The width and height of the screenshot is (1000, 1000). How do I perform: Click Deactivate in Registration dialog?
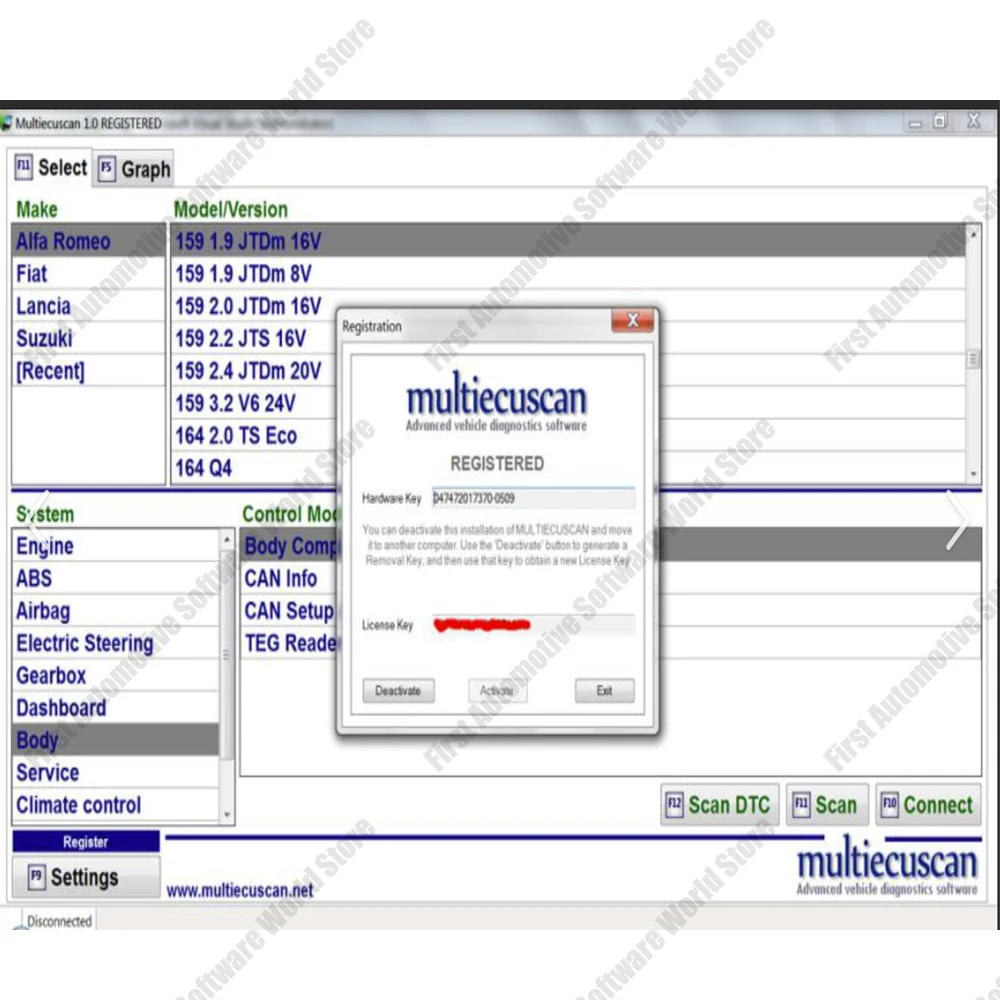[x=398, y=691]
